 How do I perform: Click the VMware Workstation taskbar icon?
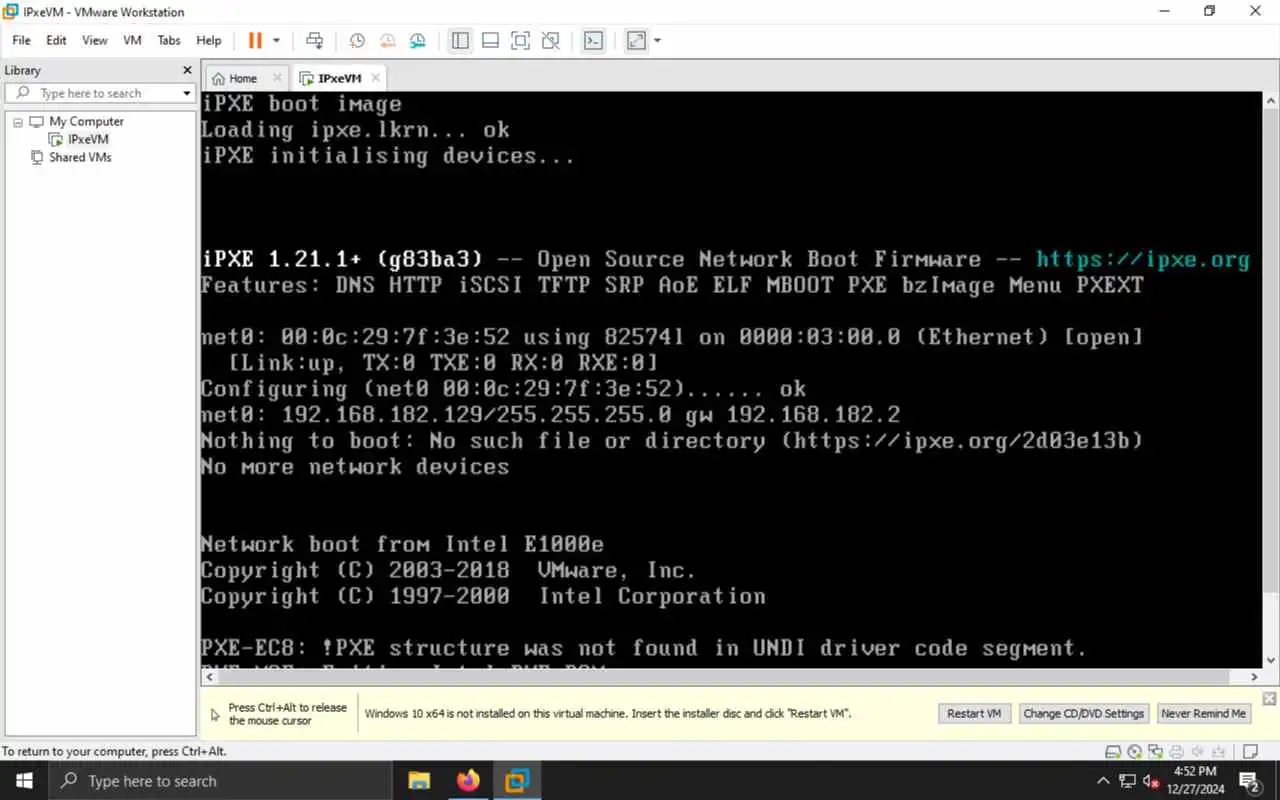pyautogui.click(x=517, y=781)
